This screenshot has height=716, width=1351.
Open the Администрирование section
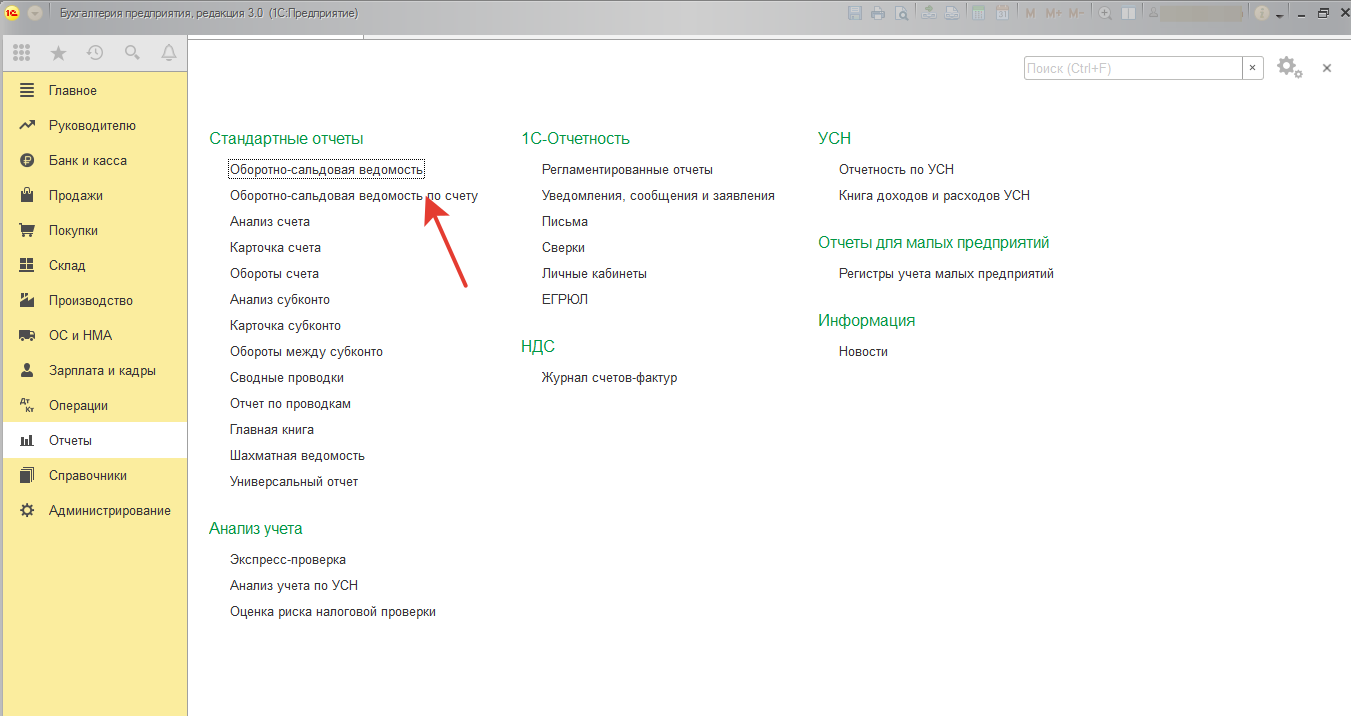pos(94,510)
